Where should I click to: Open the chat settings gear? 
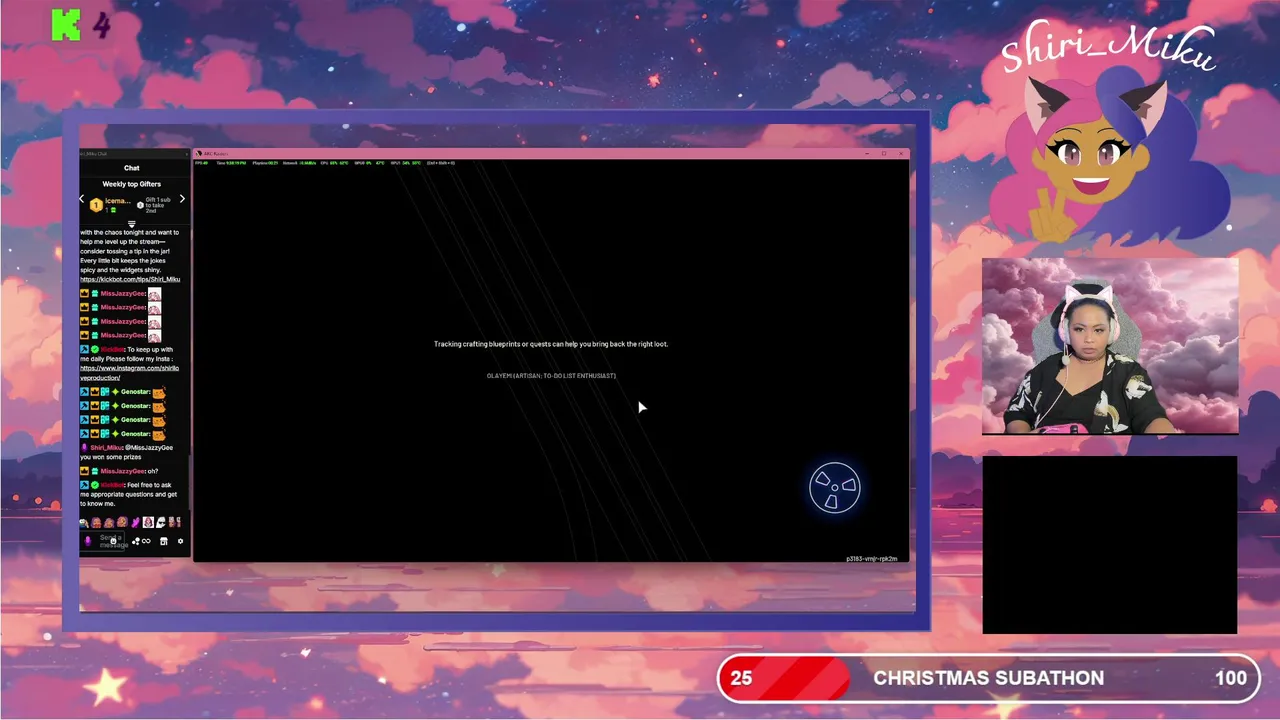click(180, 541)
